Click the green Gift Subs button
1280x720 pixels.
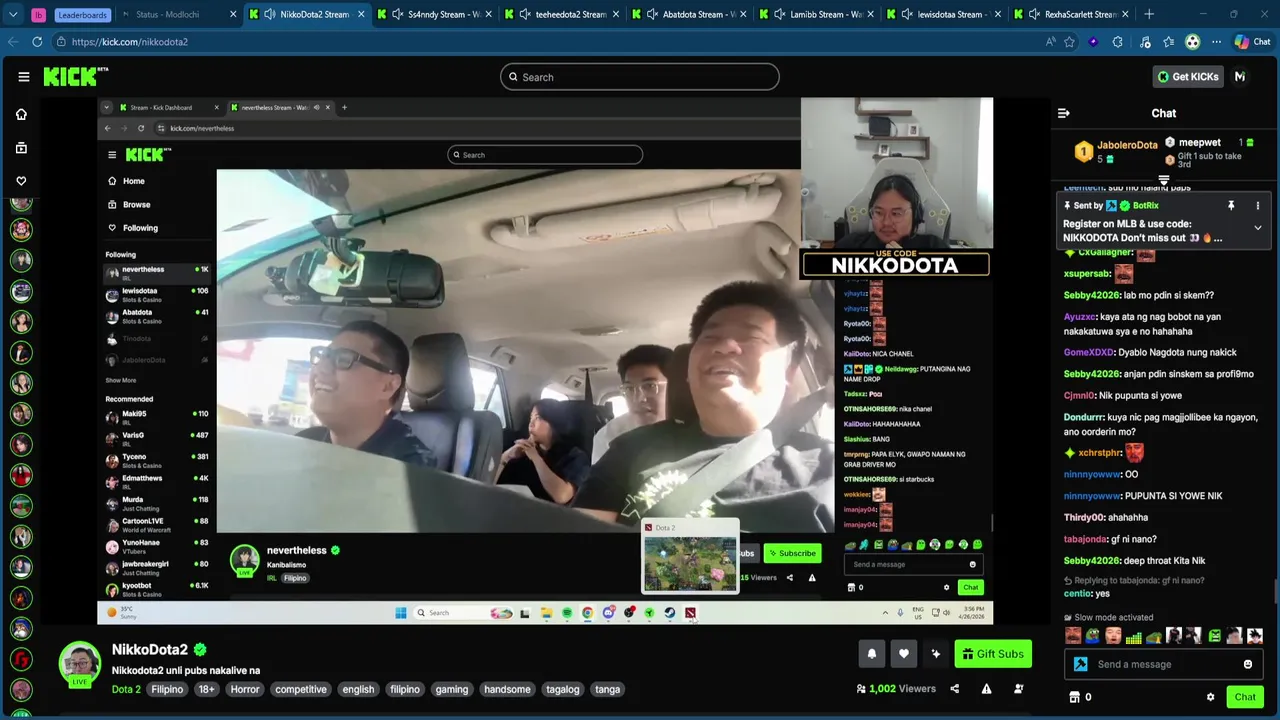pyautogui.click(x=993, y=654)
